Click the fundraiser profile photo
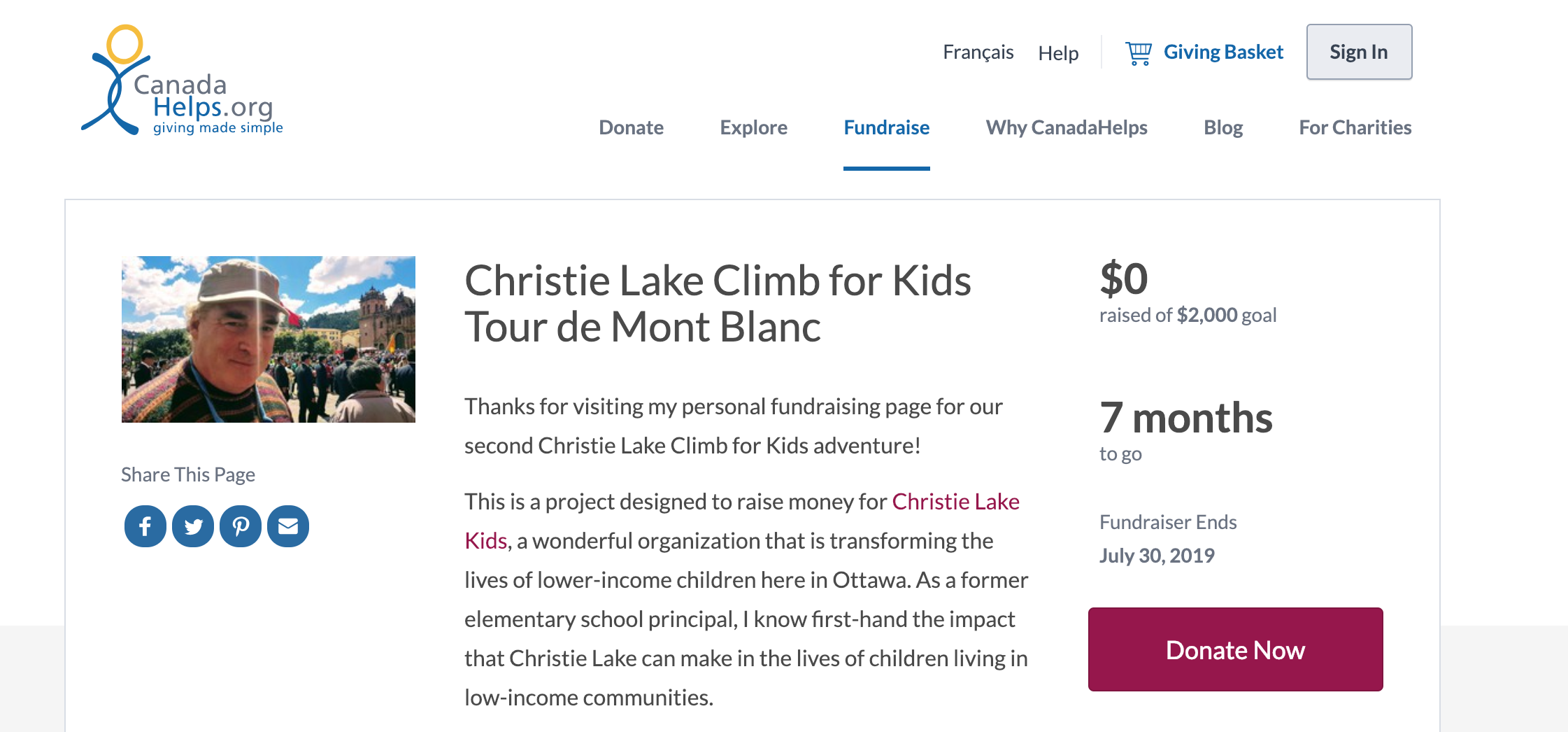1568x732 pixels. [x=269, y=339]
